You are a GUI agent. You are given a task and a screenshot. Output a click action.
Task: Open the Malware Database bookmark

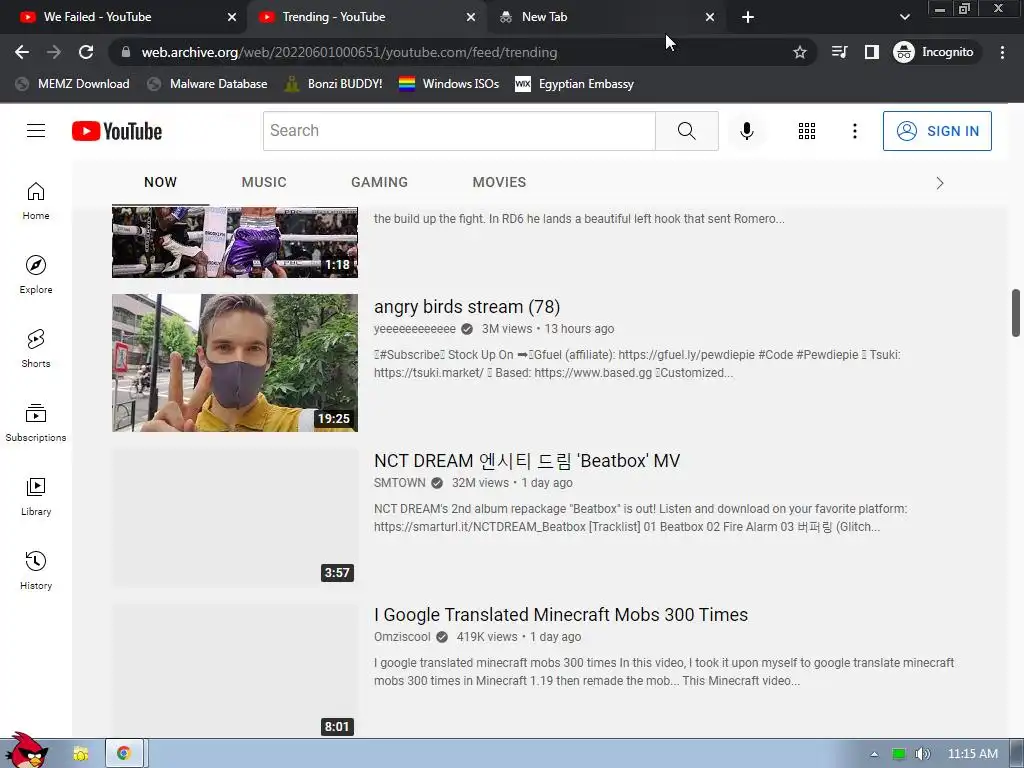click(208, 84)
